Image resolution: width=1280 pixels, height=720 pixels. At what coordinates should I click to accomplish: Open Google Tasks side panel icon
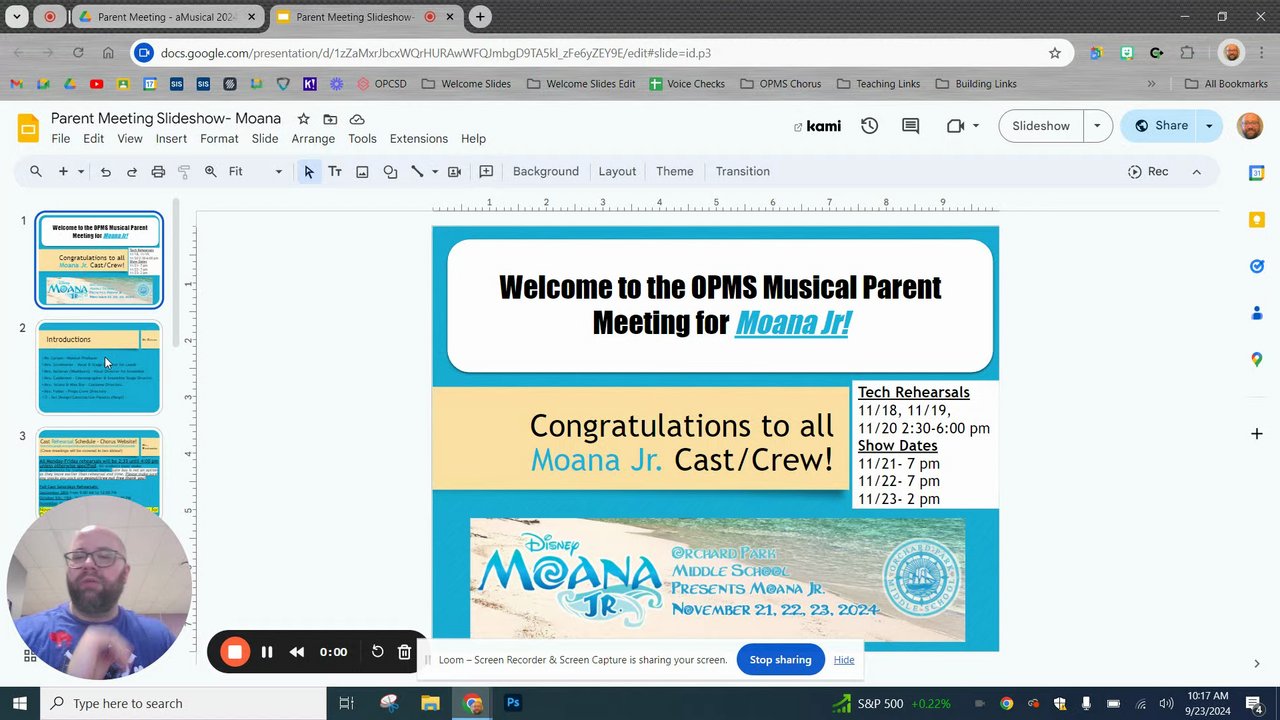click(1257, 266)
